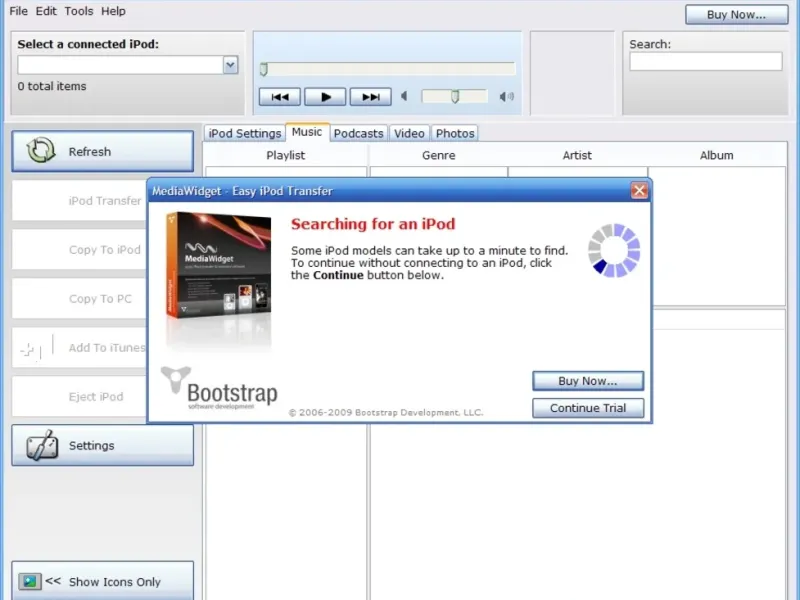The height and width of the screenshot is (600, 800).
Task: Adjust the volume slider handle
Action: pyautogui.click(x=455, y=96)
